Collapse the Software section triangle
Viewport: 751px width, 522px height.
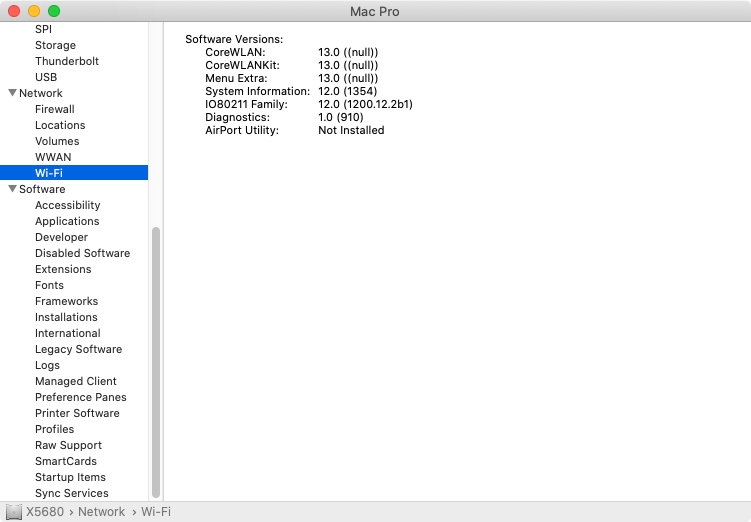(12, 189)
